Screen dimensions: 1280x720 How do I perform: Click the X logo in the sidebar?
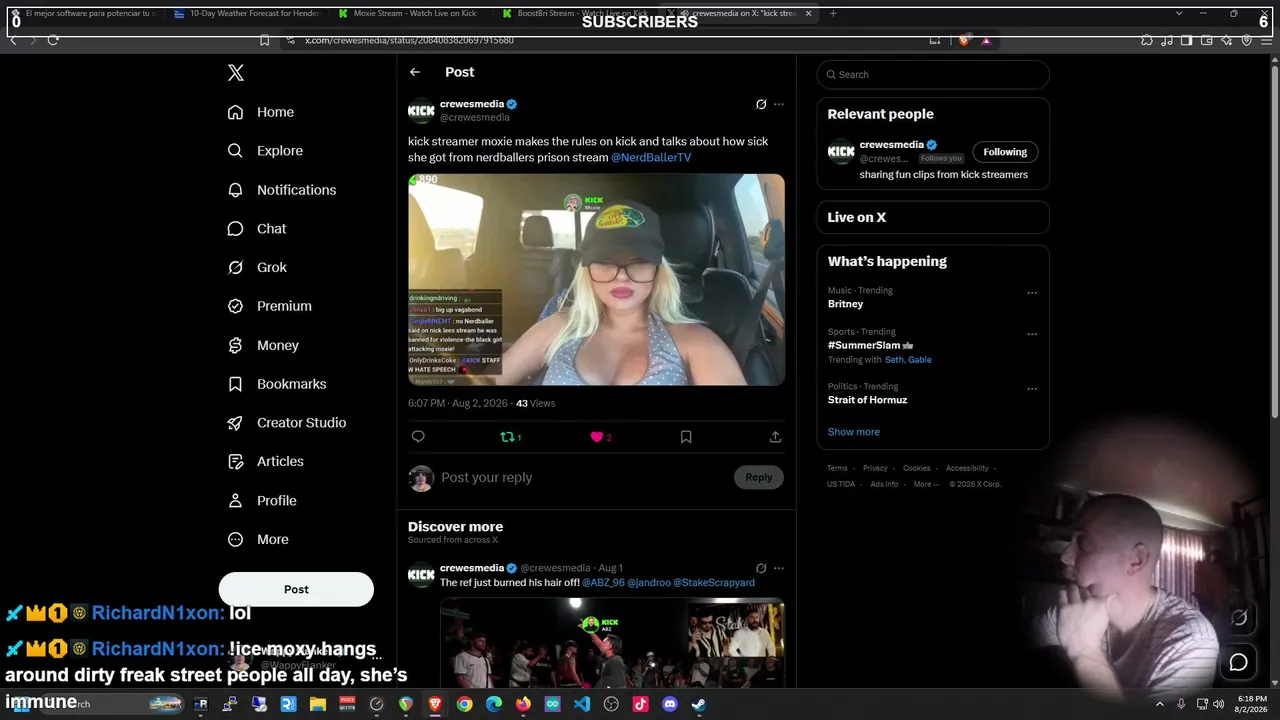click(236, 73)
